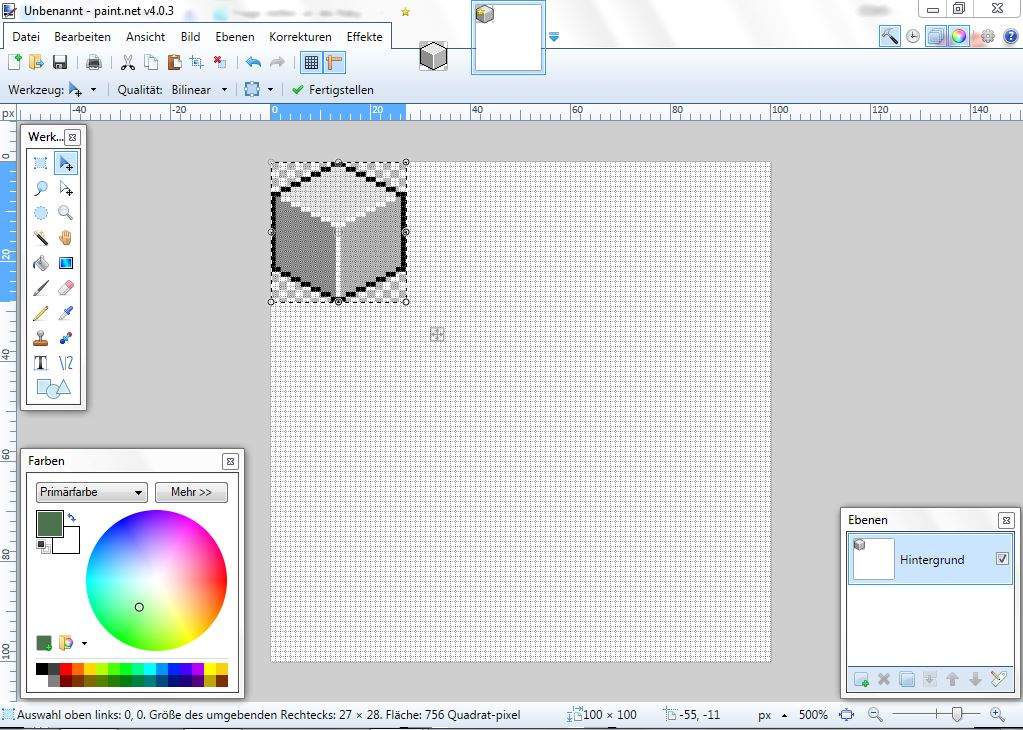Choose the Eraser tool

pyautogui.click(x=66, y=288)
